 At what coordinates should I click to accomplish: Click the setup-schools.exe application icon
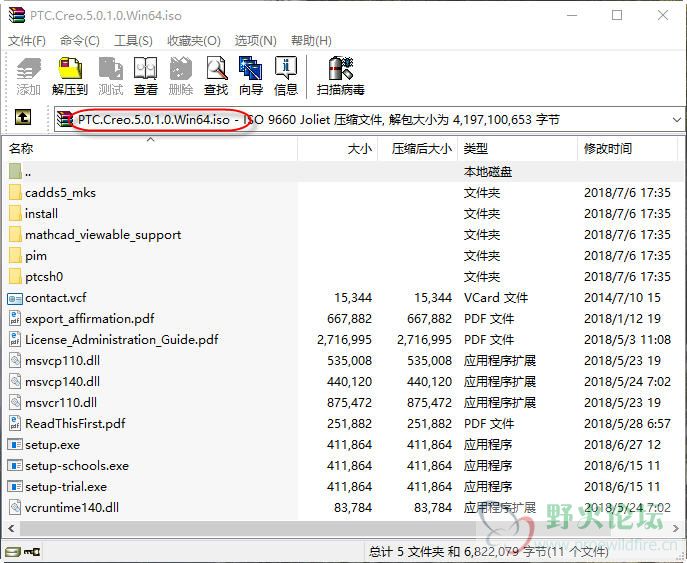15,465
